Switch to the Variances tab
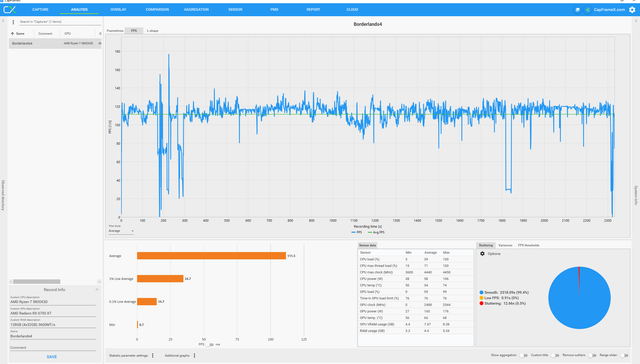Image resolution: width=640 pixels, height=364 pixels. (505, 245)
